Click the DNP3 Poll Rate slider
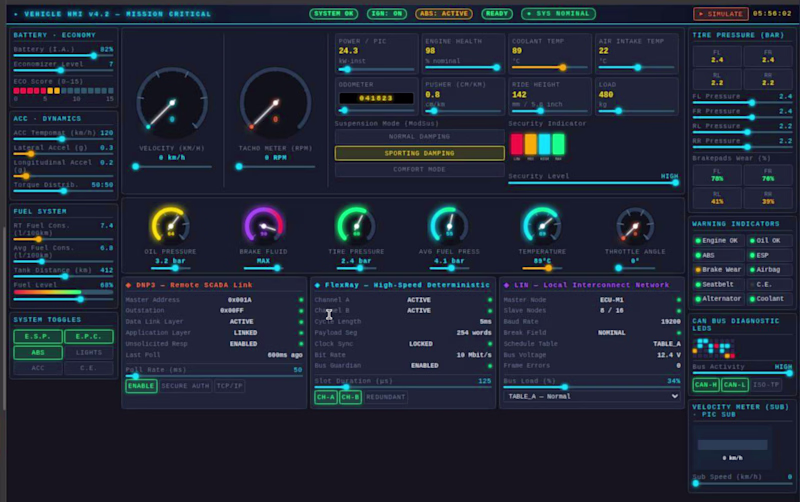The width and height of the screenshot is (800, 502). 214,376
